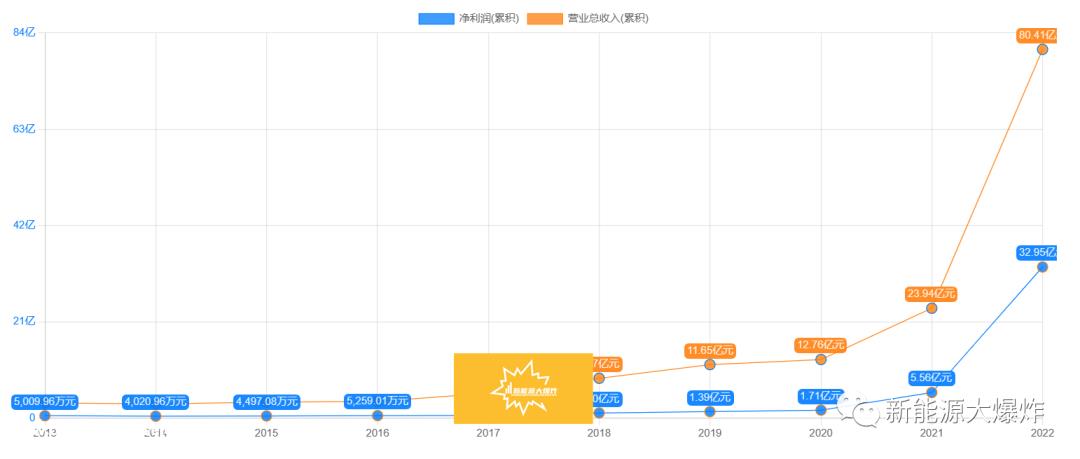Select the blue 2014 data point
This screenshot has width=1080, height=459.
click(x=156, y=416)
